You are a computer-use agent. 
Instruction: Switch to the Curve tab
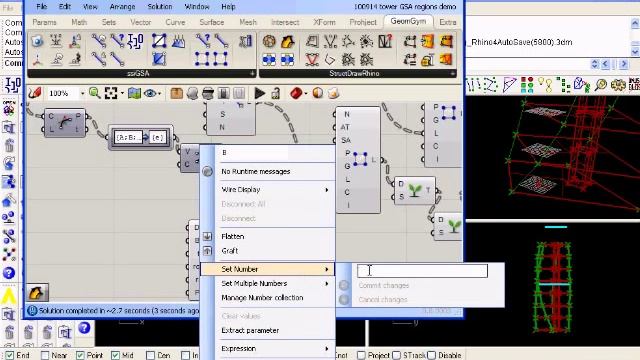pyautogui.click(x=176, y=22)
